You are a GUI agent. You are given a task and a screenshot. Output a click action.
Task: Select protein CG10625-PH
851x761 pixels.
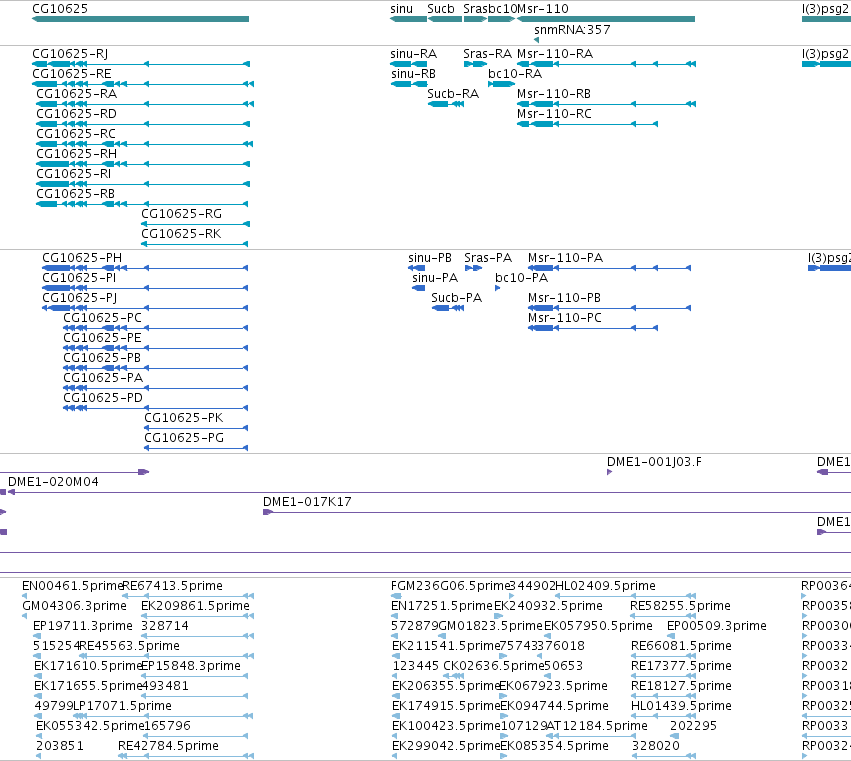(x=145, y=268)
